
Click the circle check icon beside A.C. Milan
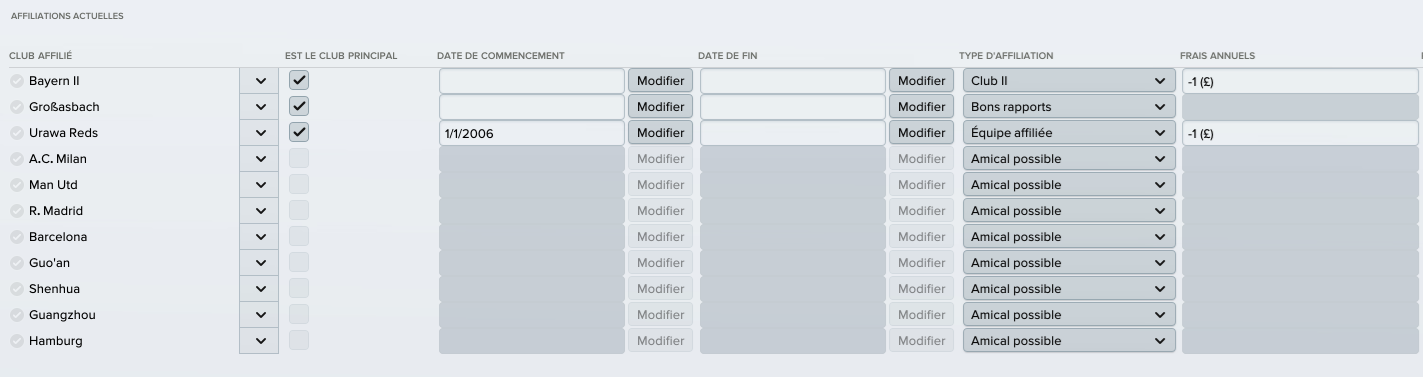point(17,159)
